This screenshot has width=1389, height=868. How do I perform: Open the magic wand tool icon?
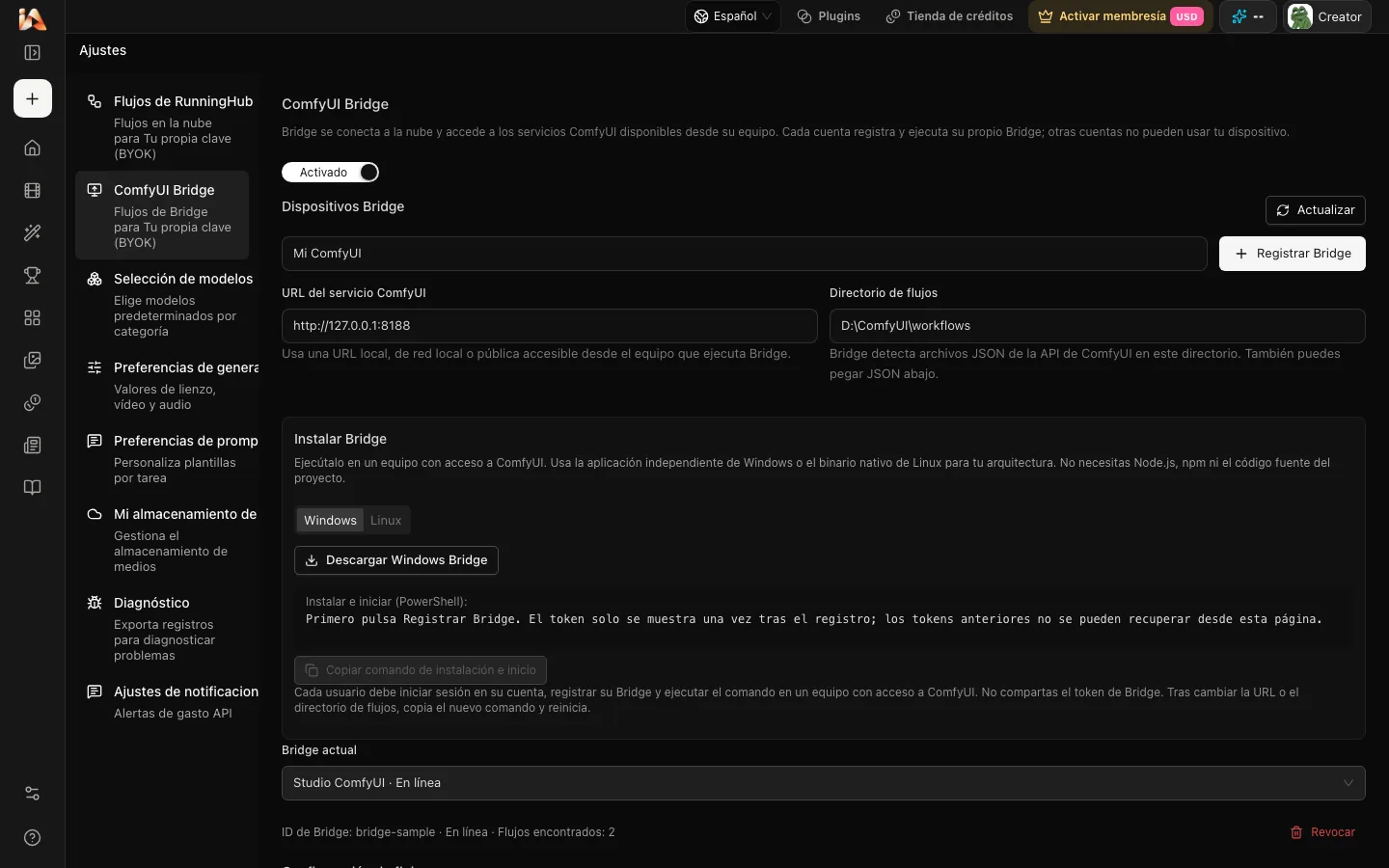tap(32, 232)
